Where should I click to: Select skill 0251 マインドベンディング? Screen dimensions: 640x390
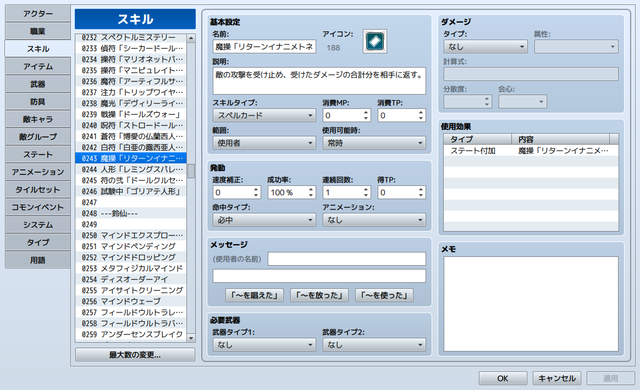131,246
